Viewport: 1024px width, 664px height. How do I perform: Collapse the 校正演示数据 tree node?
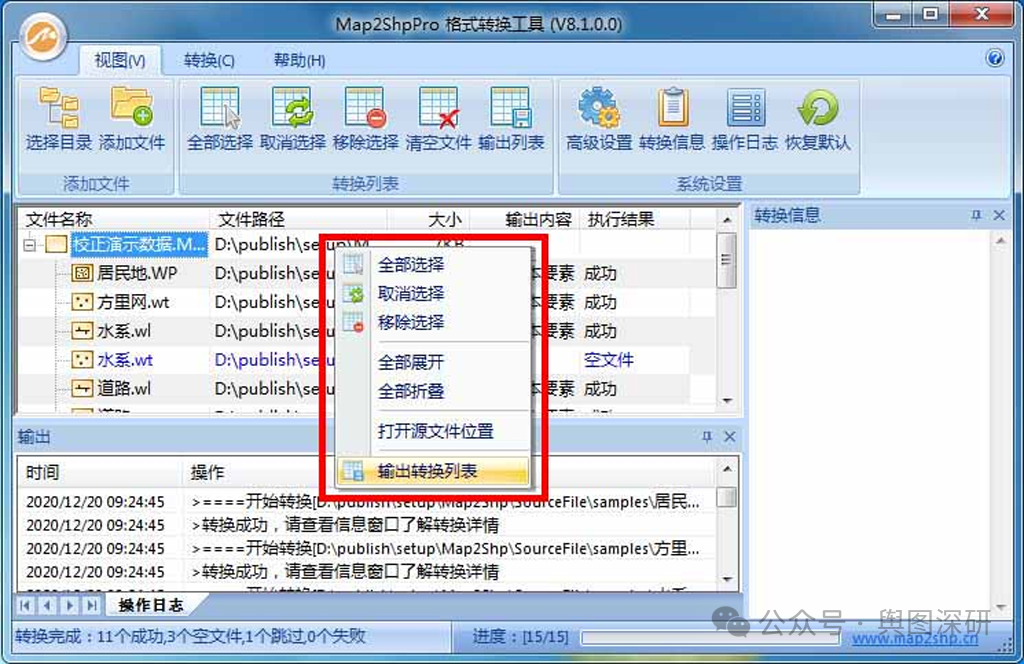point(29,245)
